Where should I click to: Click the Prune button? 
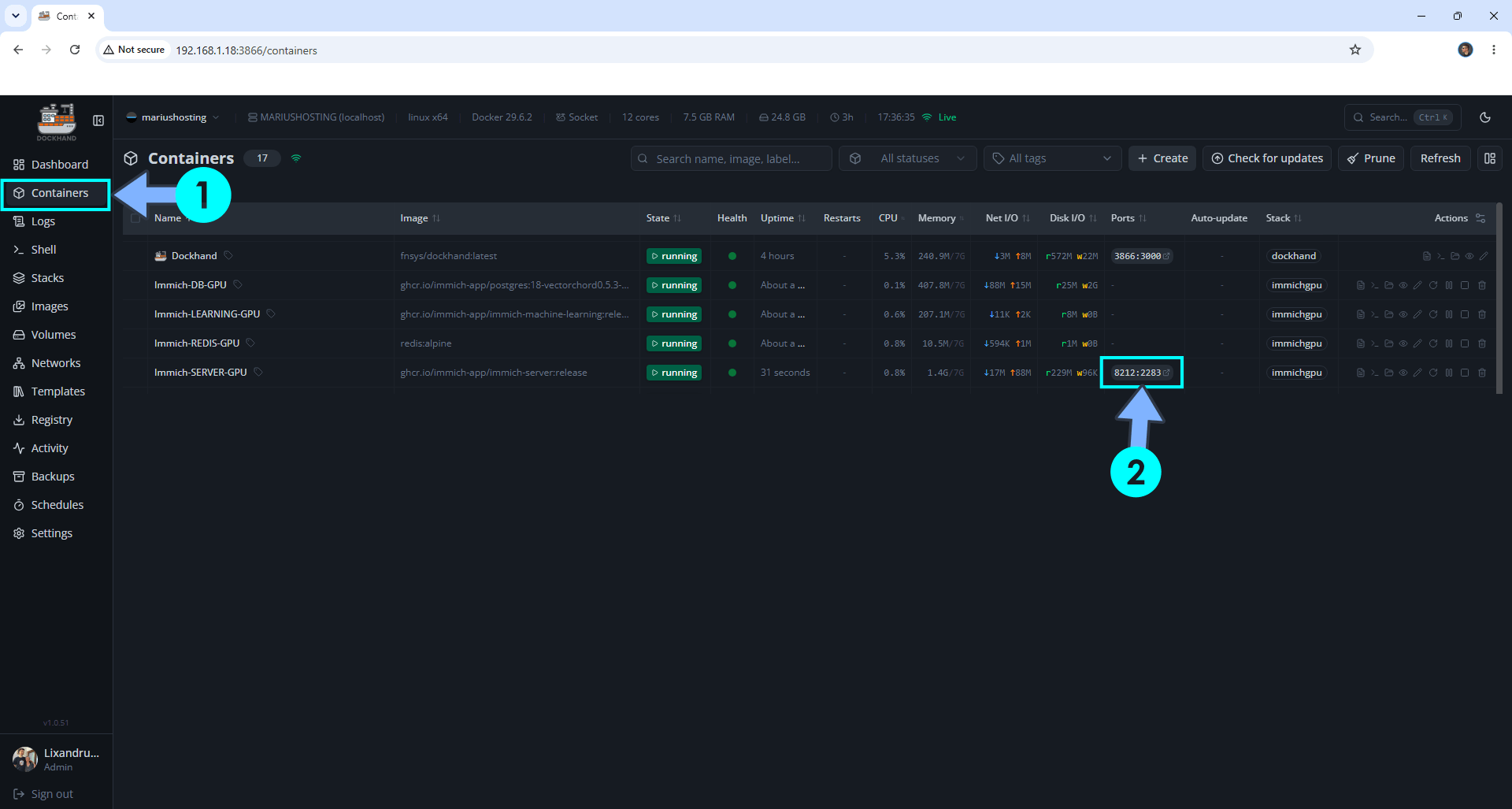pyautogui.click(x=1371, y=158)
